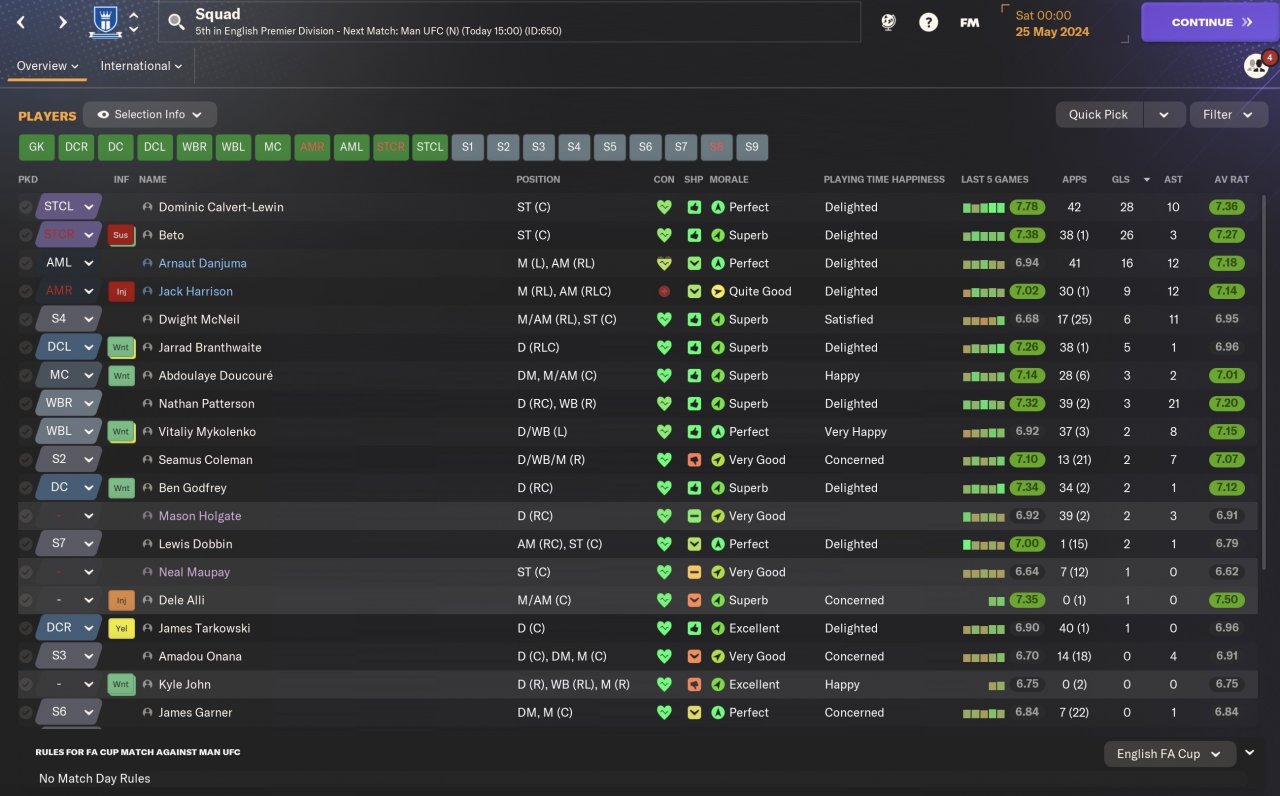Toggle the selection circle for Beto
1280x796 pixels.
pyautogui.click(x=25, y=235)
